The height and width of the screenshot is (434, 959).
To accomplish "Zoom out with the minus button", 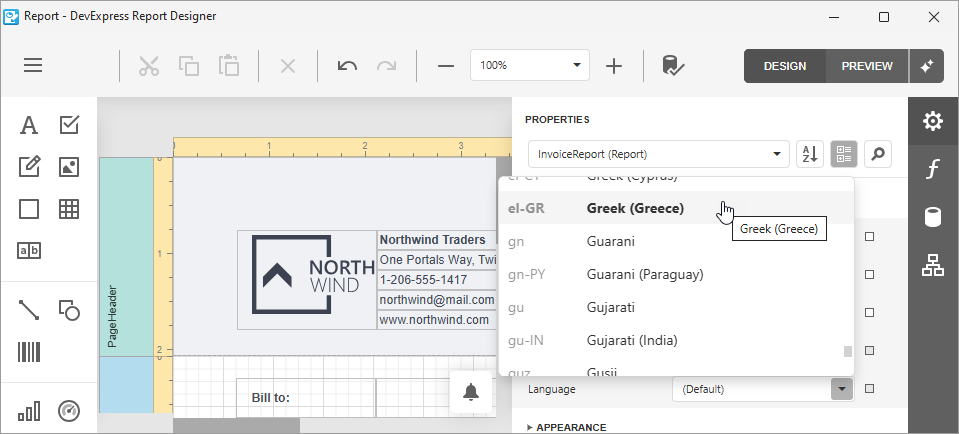I will (446, 65).
